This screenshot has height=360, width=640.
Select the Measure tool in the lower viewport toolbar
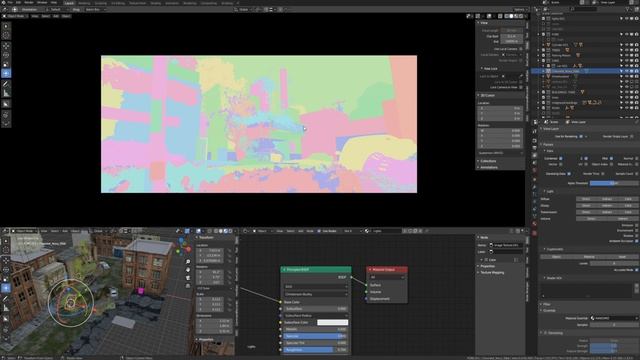pyautogui.click(x=6, y=308)
